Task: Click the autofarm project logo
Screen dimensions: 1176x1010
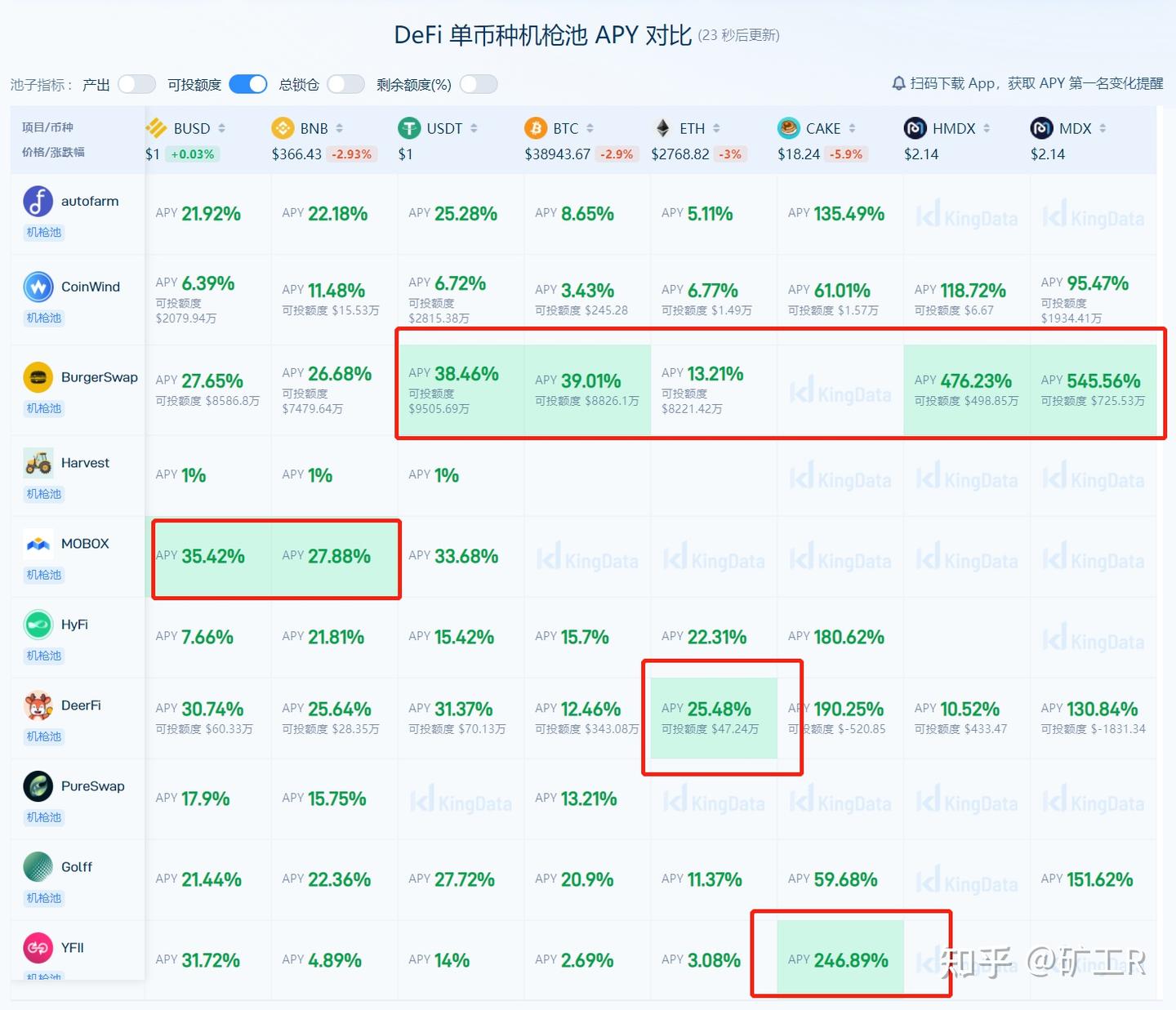Action: tap(38, 201)
